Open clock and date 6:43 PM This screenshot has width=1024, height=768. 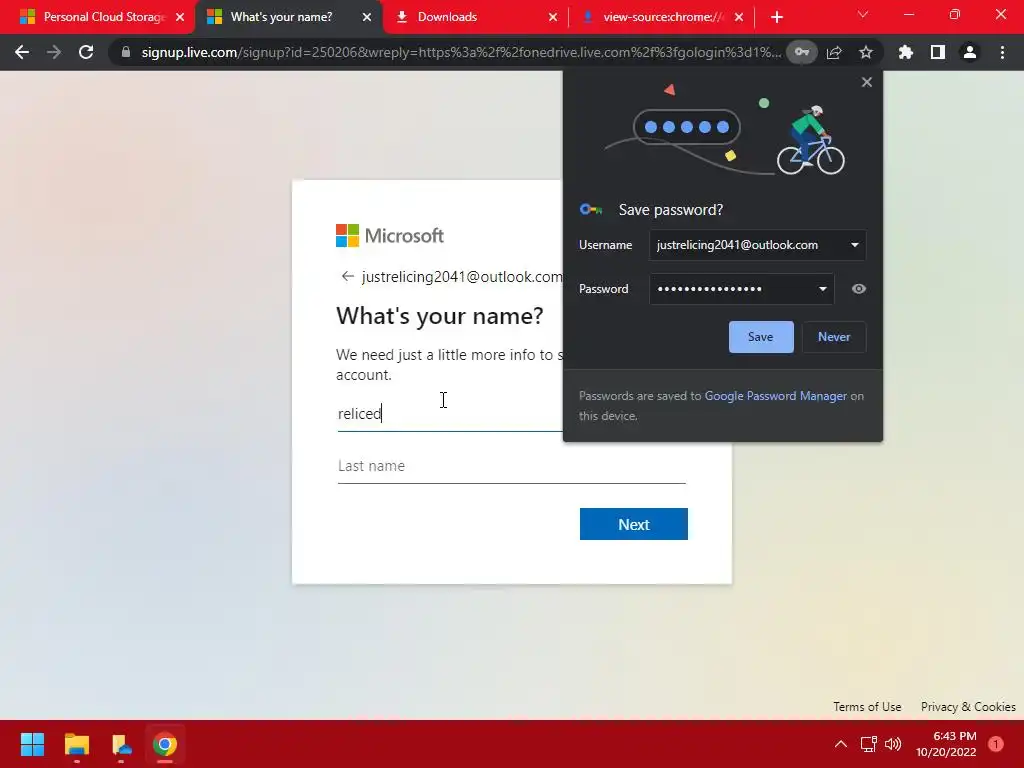[x=946, y=744]
